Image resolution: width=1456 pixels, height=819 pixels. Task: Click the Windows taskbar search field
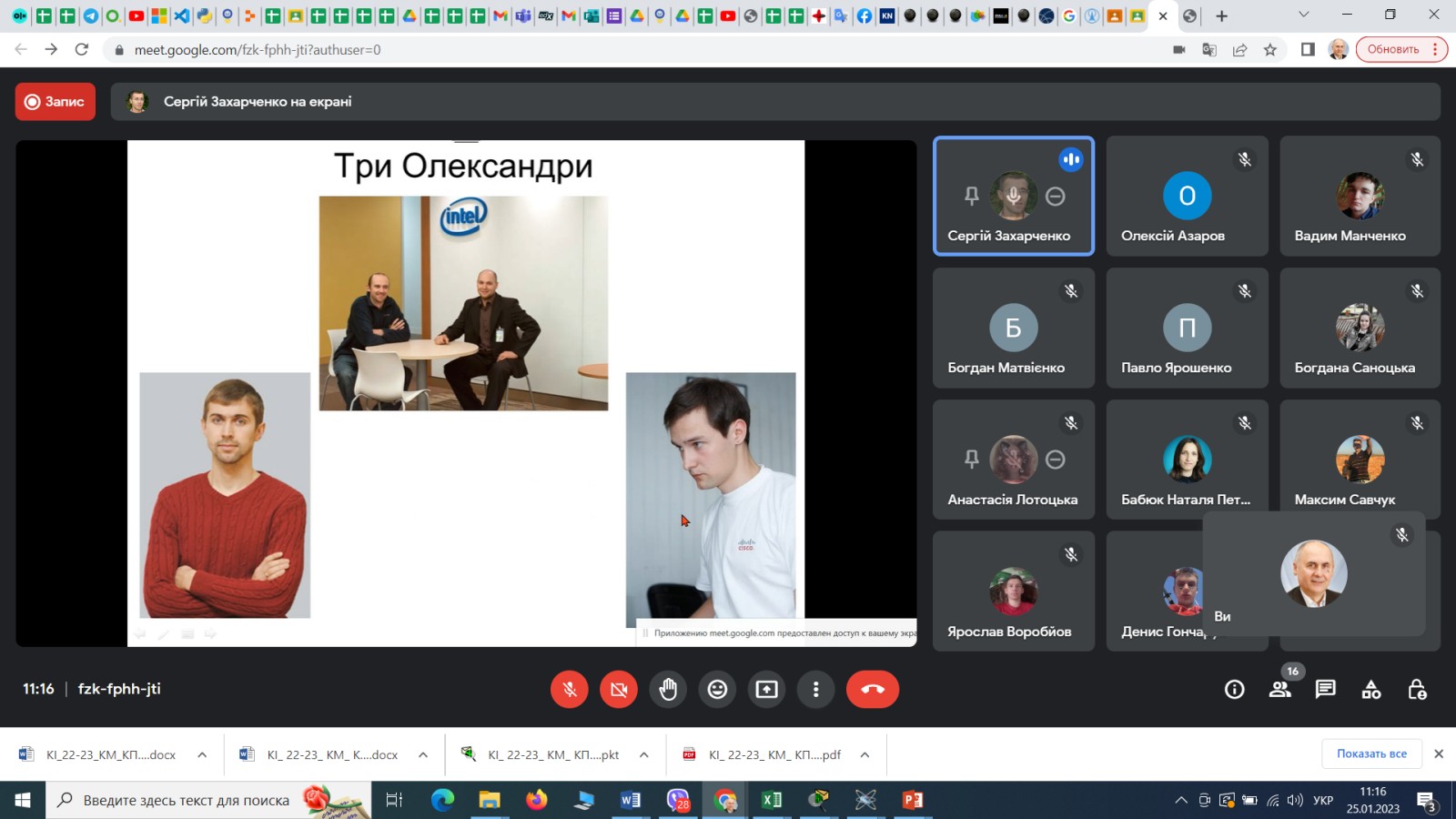(187, 800)
